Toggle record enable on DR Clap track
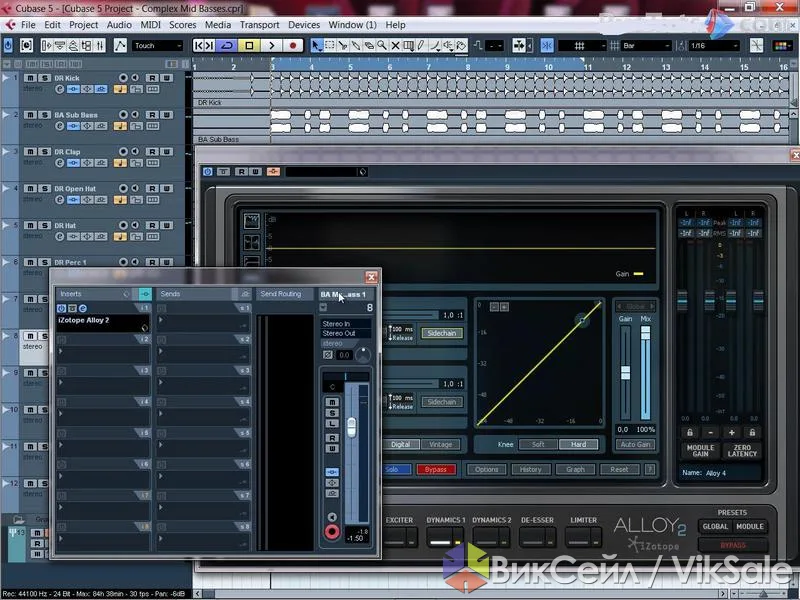The image size is (800, 600). (x=123, y=152)
